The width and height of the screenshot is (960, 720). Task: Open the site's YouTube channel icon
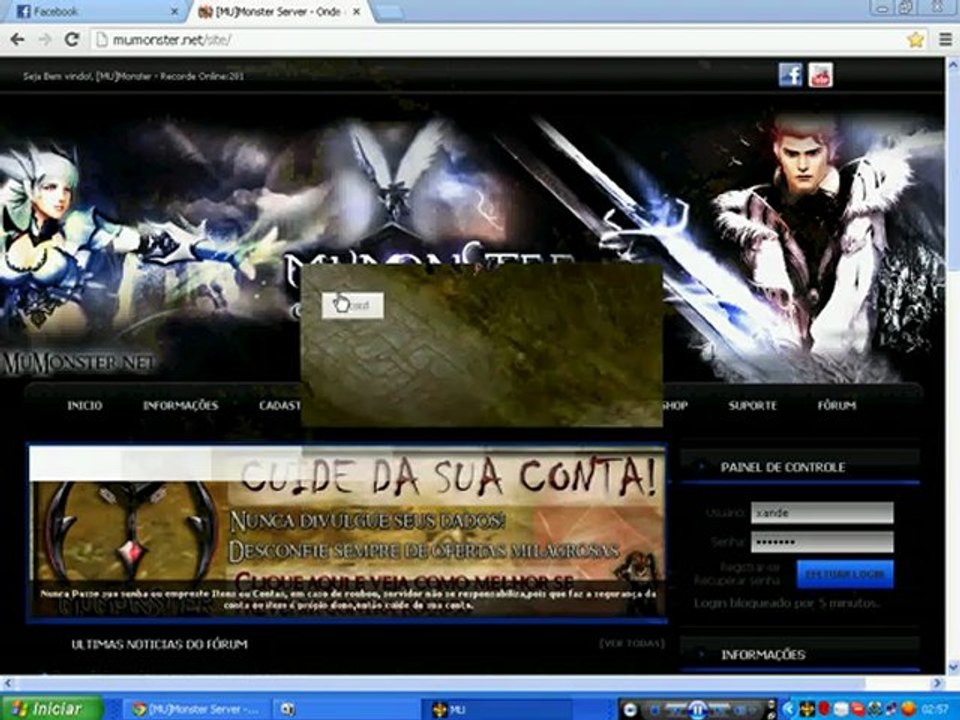click(x=820, y=75)
